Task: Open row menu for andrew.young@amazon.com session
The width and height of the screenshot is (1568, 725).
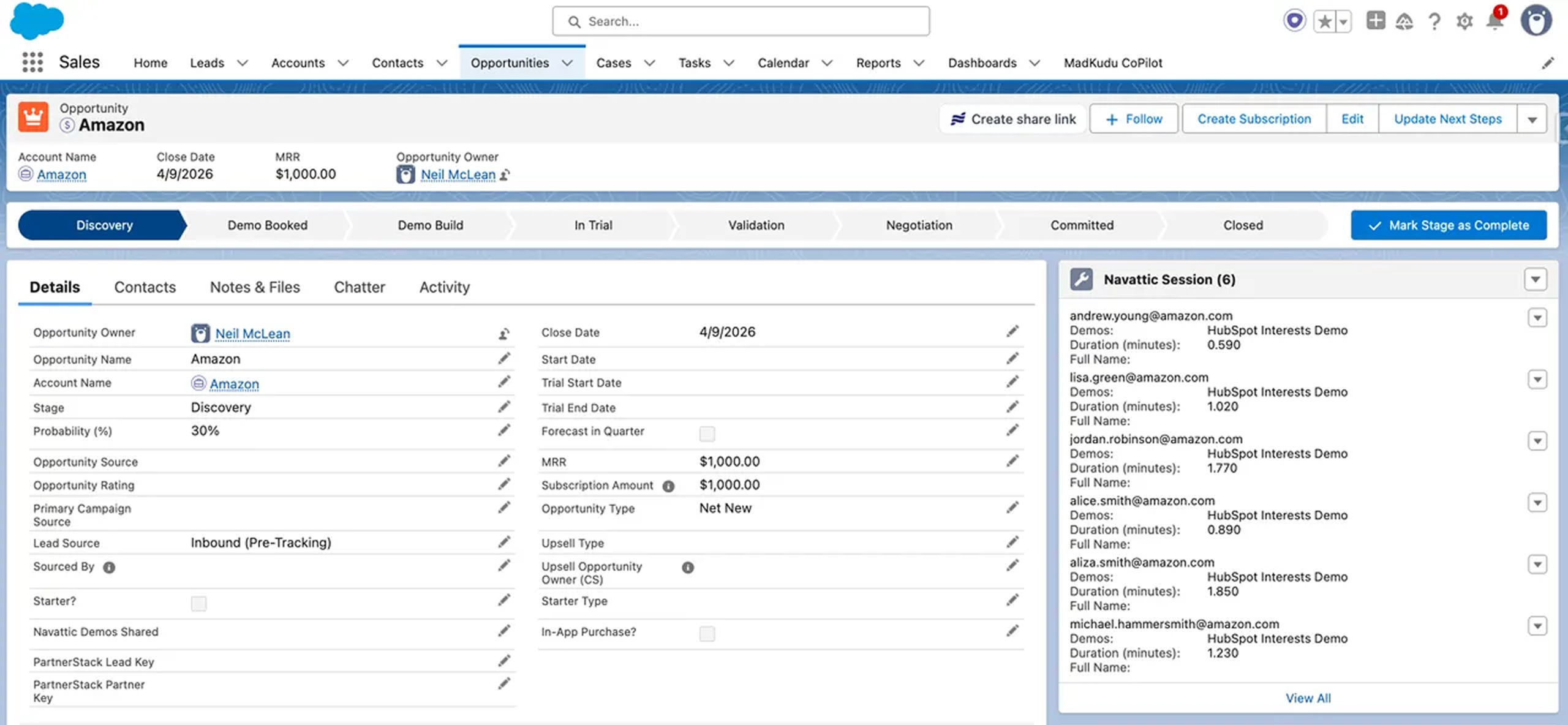Action: pos(1537,318)
